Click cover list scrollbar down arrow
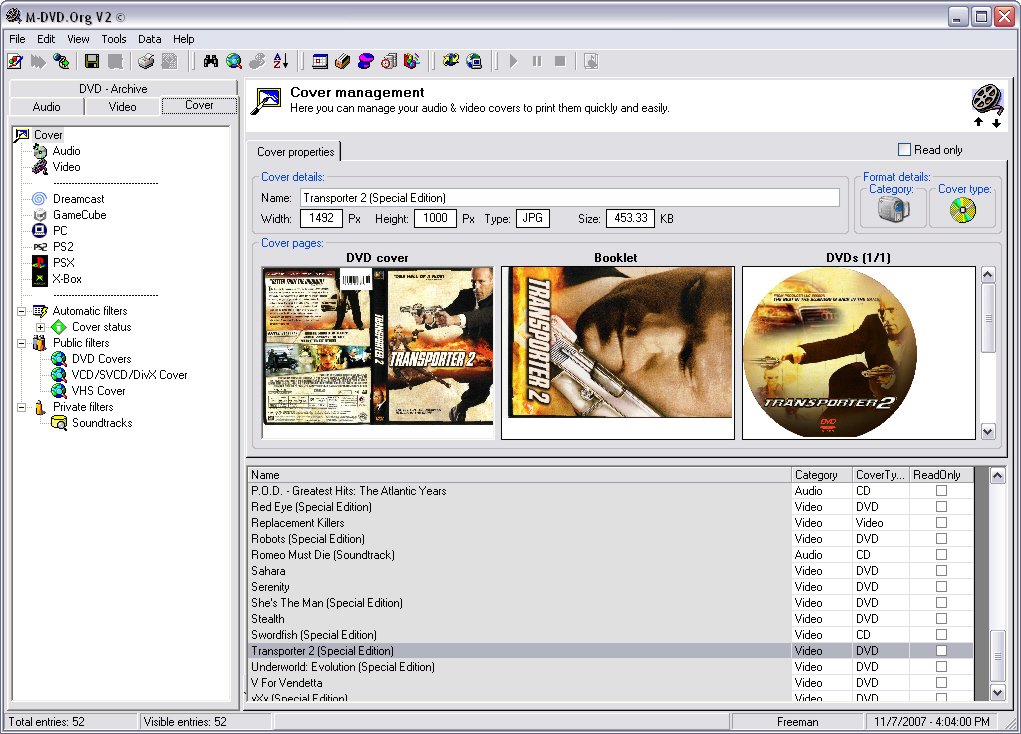The height and width of the screenshot is (734, 1021). pos(997,693)
